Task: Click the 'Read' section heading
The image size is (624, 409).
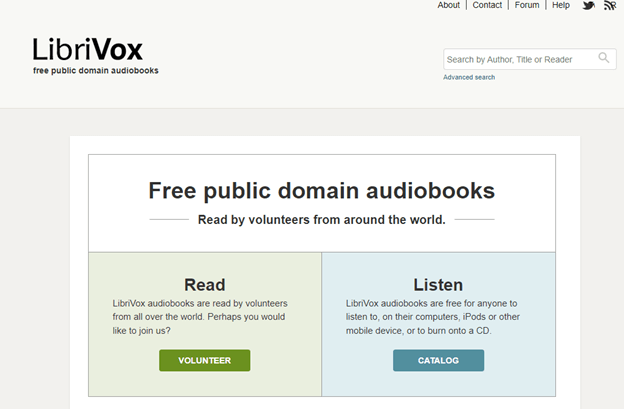Action: (x=205, y=285)
